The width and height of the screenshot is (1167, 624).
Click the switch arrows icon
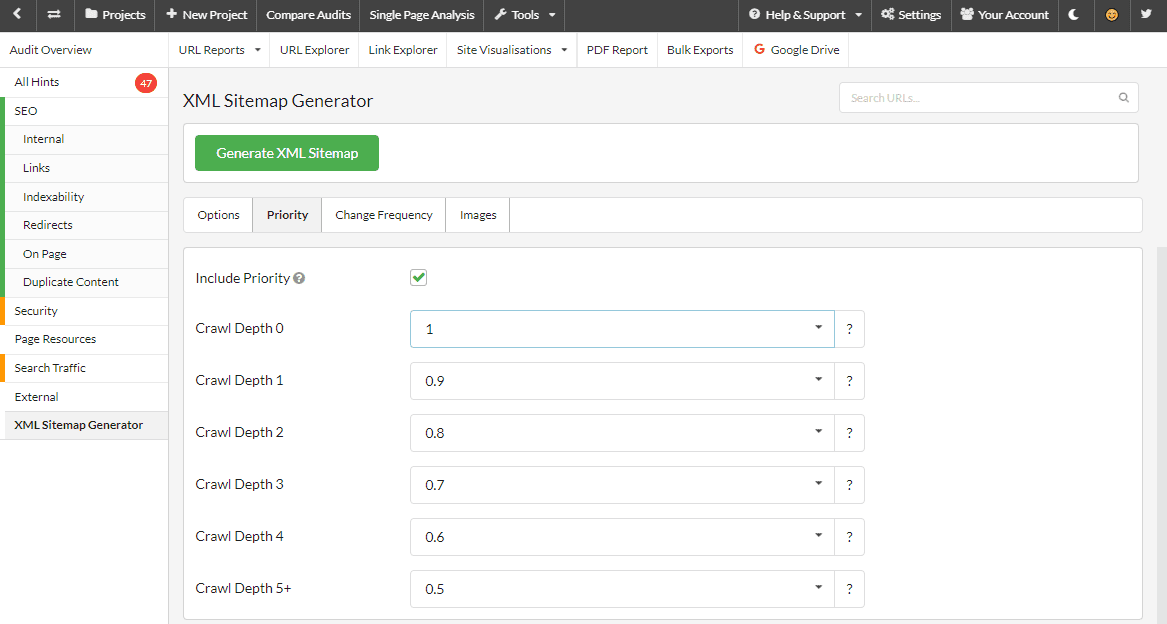point(54,14)
